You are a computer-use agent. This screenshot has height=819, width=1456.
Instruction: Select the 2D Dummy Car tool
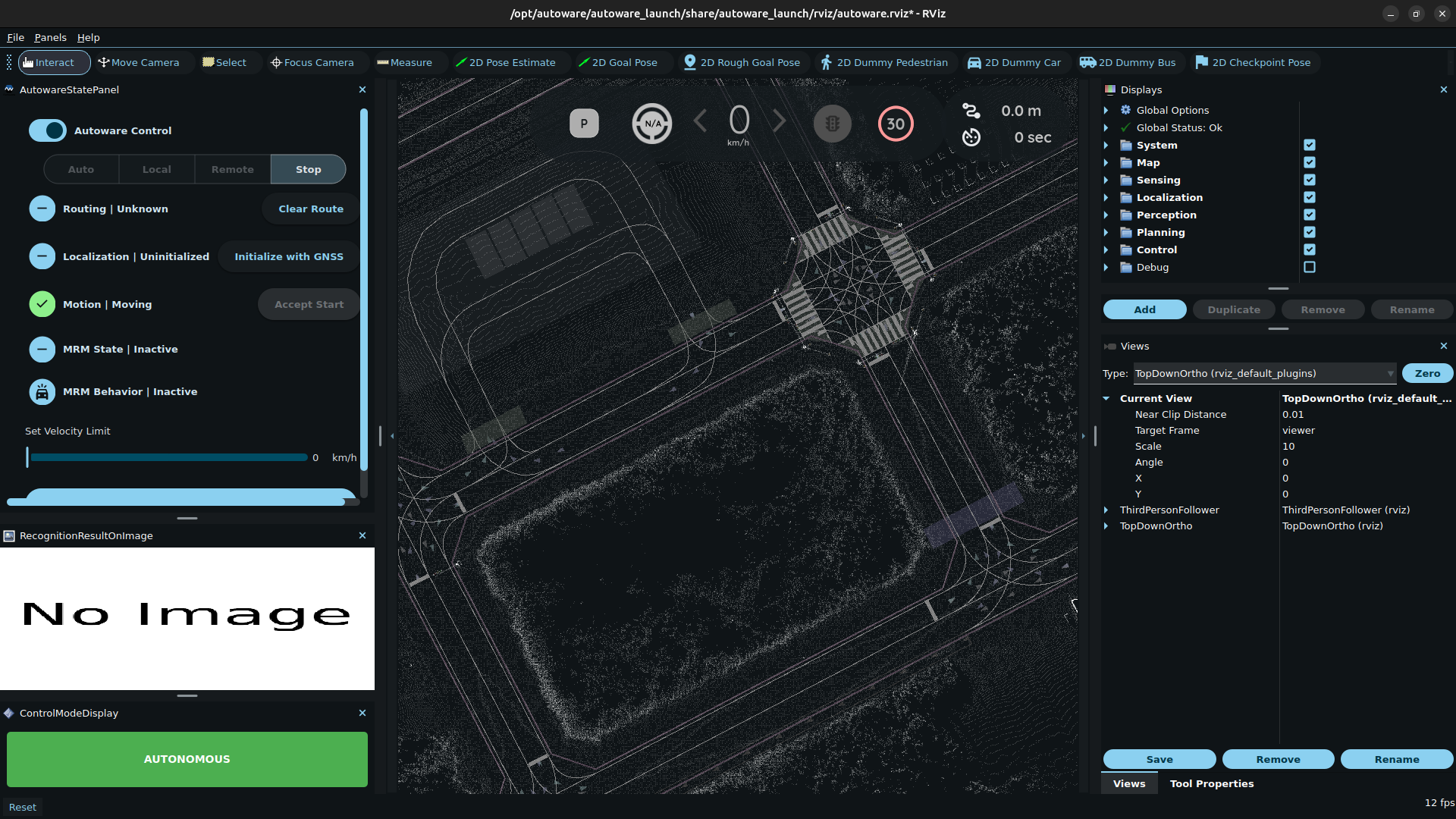(x=1015, y=62)
